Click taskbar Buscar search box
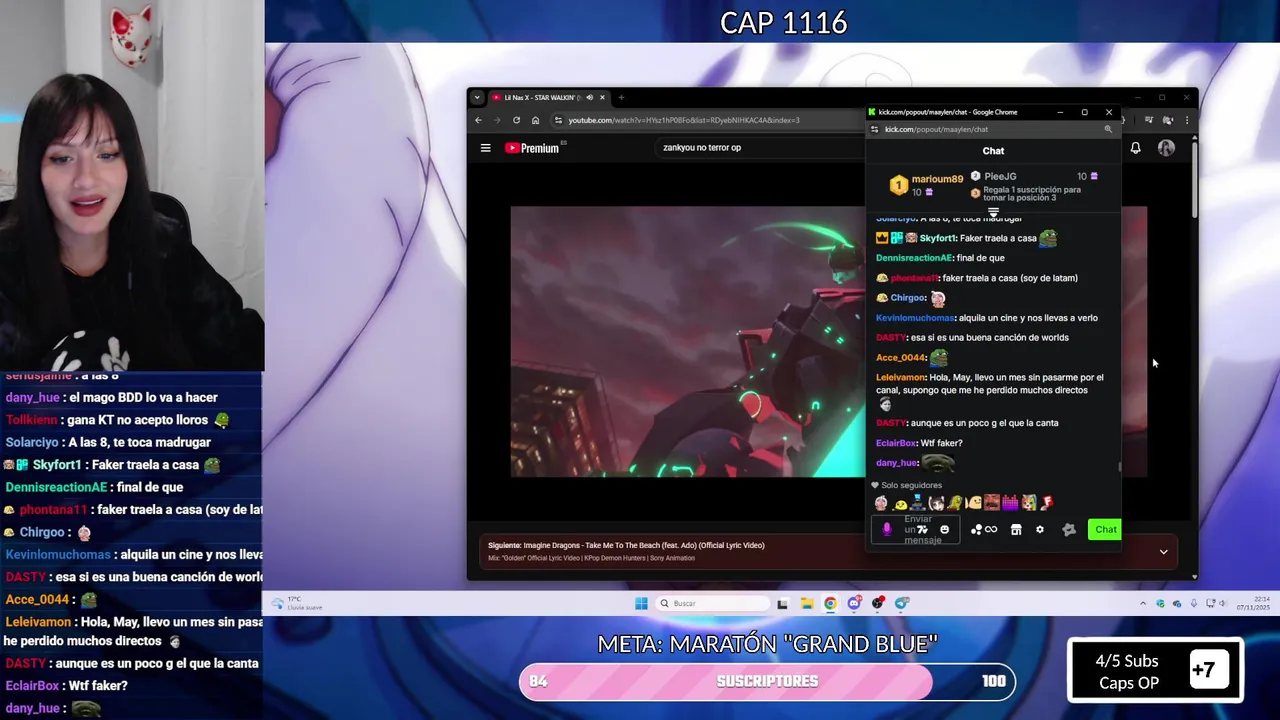Viewport: 1280px width, 720px height. 715,603
